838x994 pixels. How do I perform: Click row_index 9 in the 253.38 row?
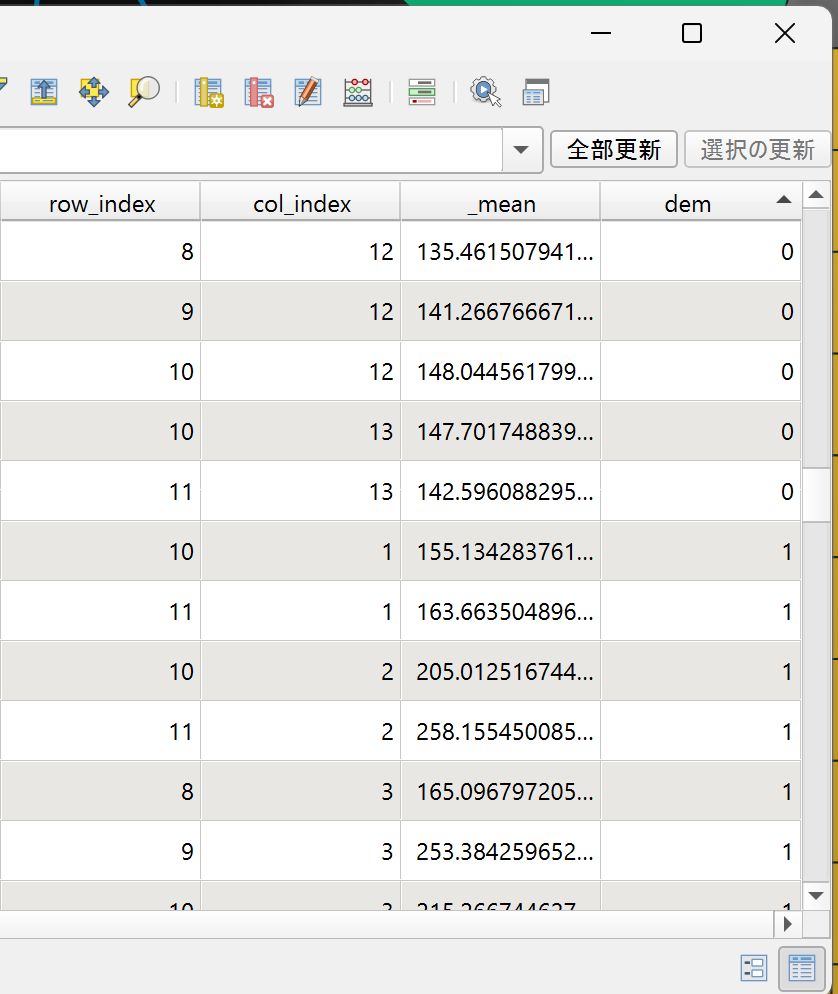pos(101,851)
